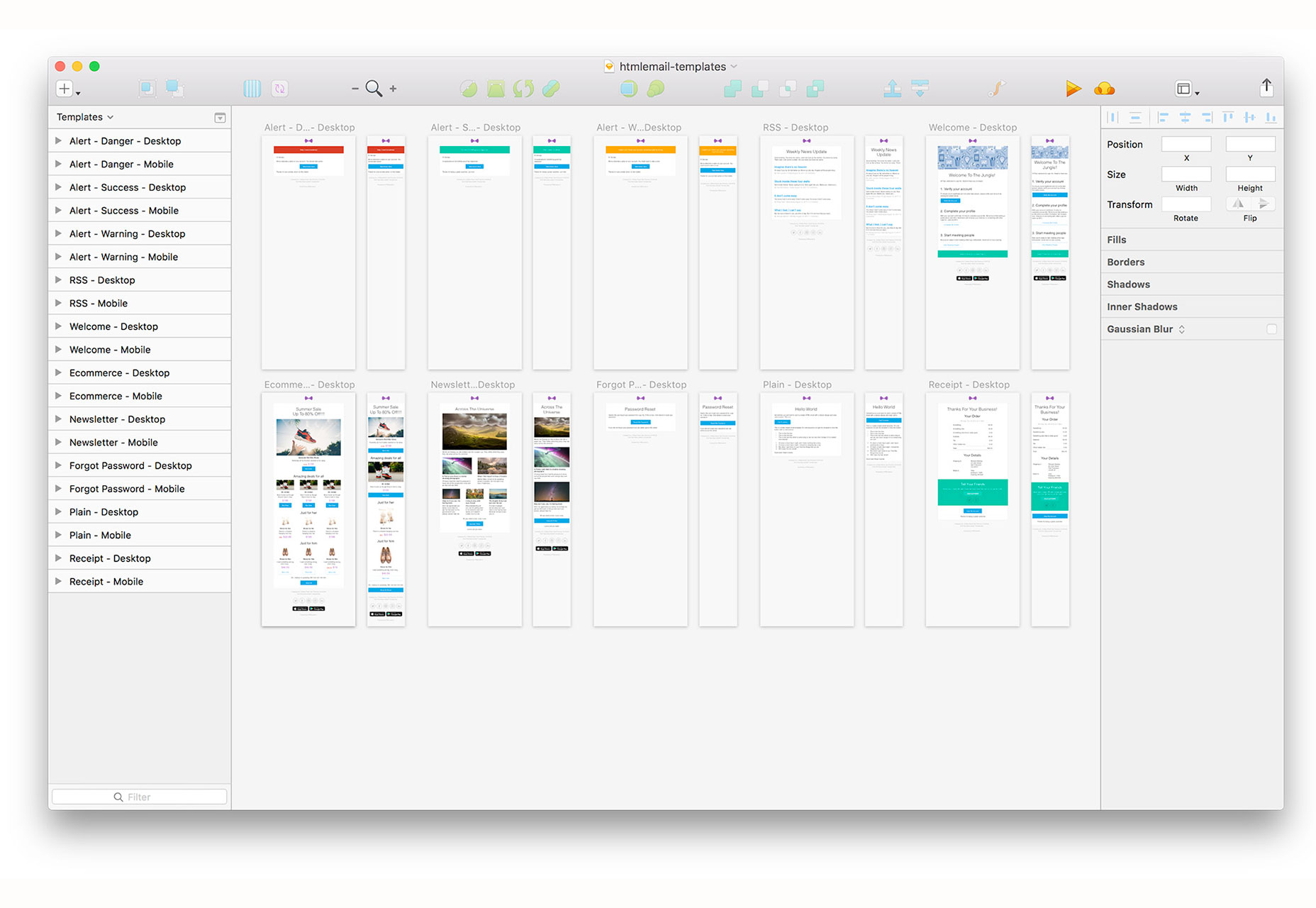The width and height of the screenshot is (1316, 908).
Task: Select the Newsletter - Mobile layer
Action: pyautogui.click(x=113, y=443)
